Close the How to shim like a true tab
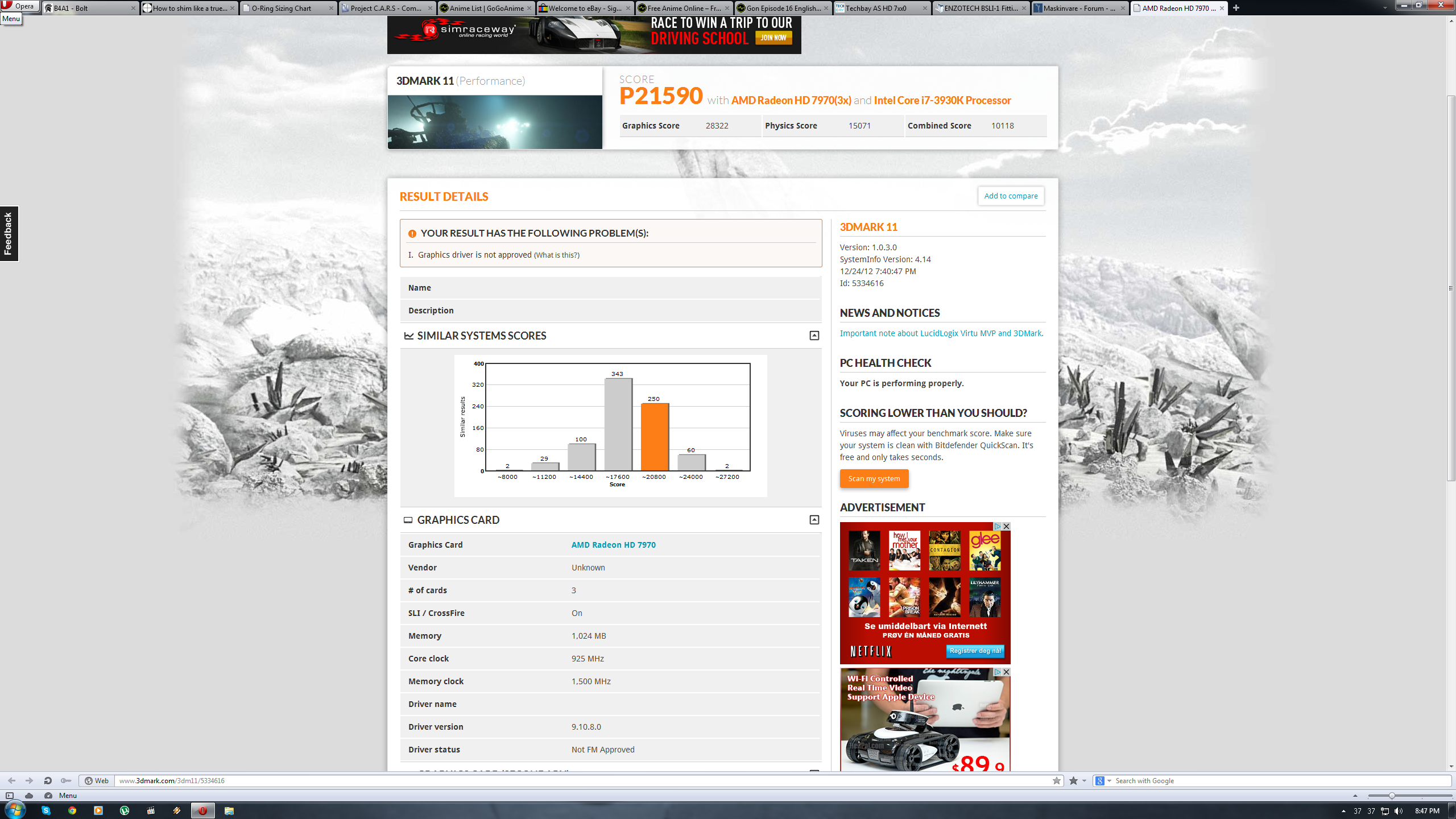Image resolution: width=1456 pixels, height=819 pixels. (x=232, y=8)
